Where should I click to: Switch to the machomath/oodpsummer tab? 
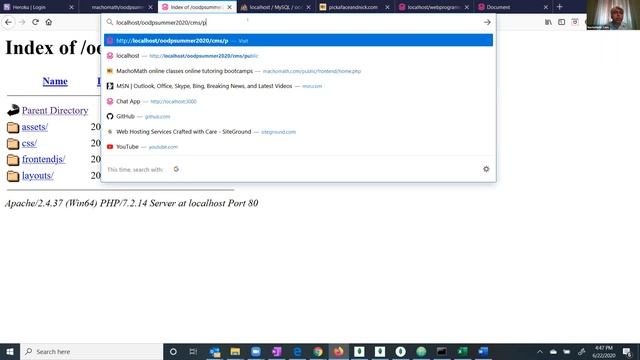point(116,7)
